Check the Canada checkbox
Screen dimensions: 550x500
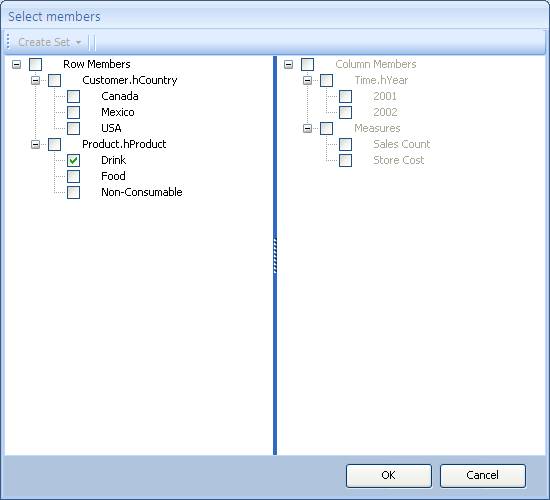(x=73, y=96)
